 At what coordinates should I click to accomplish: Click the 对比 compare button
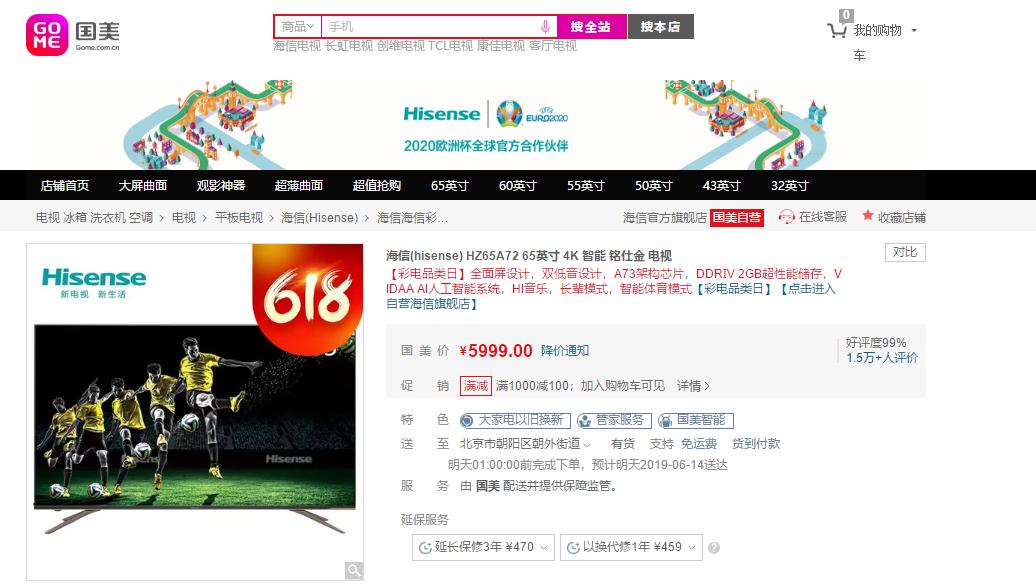click(x=905, y=252)
